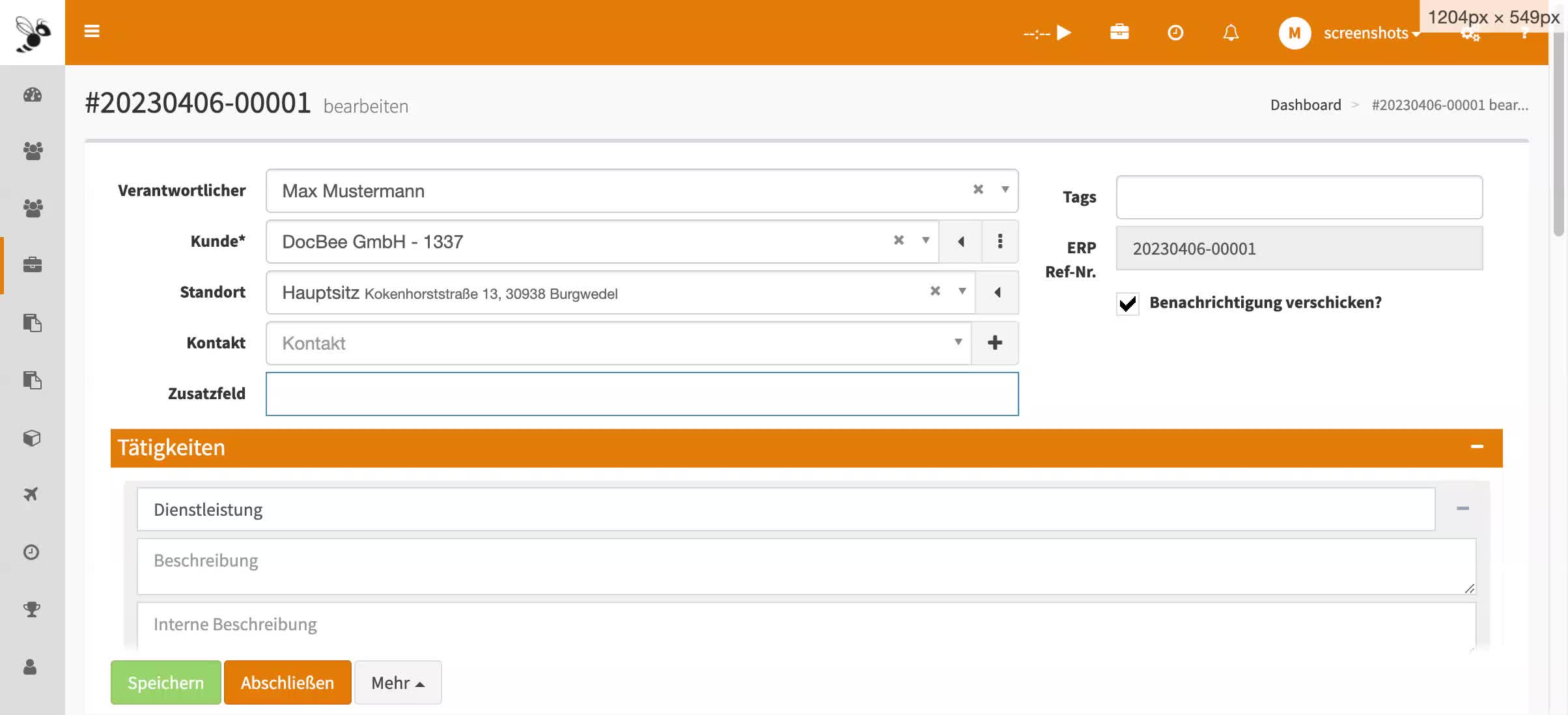Clear the Max Mustermann selection
Image resolution: width=1568 pixels, height=715 pixels.
[978, 189]
